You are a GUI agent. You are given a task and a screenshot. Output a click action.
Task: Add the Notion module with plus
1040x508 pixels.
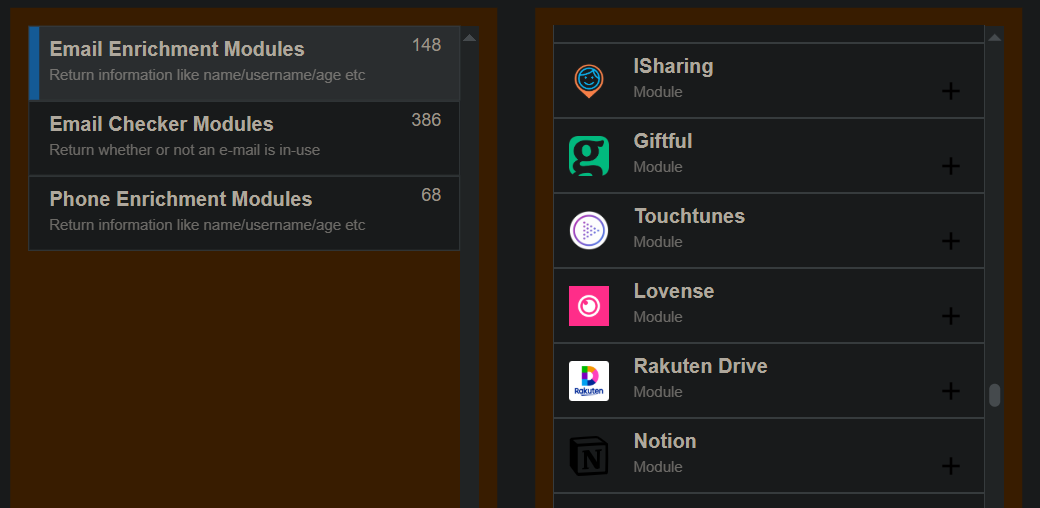(951, 466)
